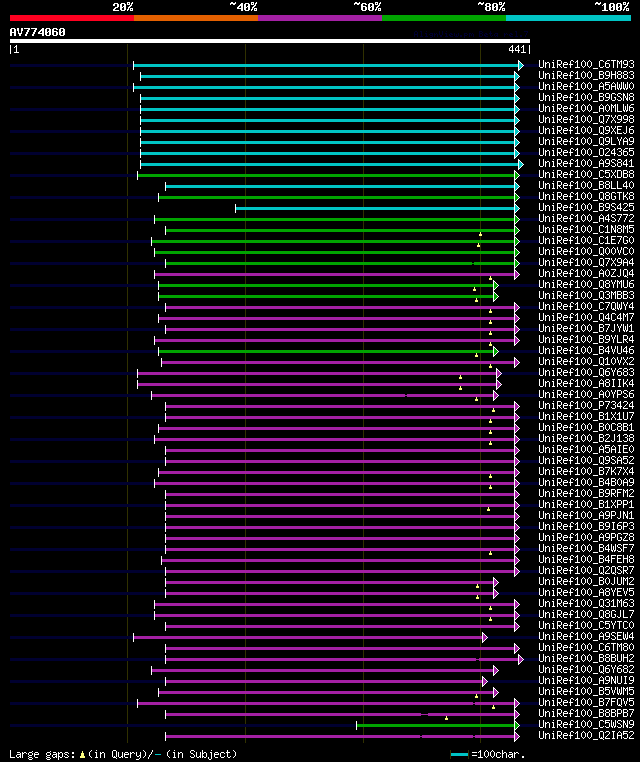Screen dimensions: 640x762
Task: Click the UniRef100_C5WSN9 label
Action: point(586,725)
